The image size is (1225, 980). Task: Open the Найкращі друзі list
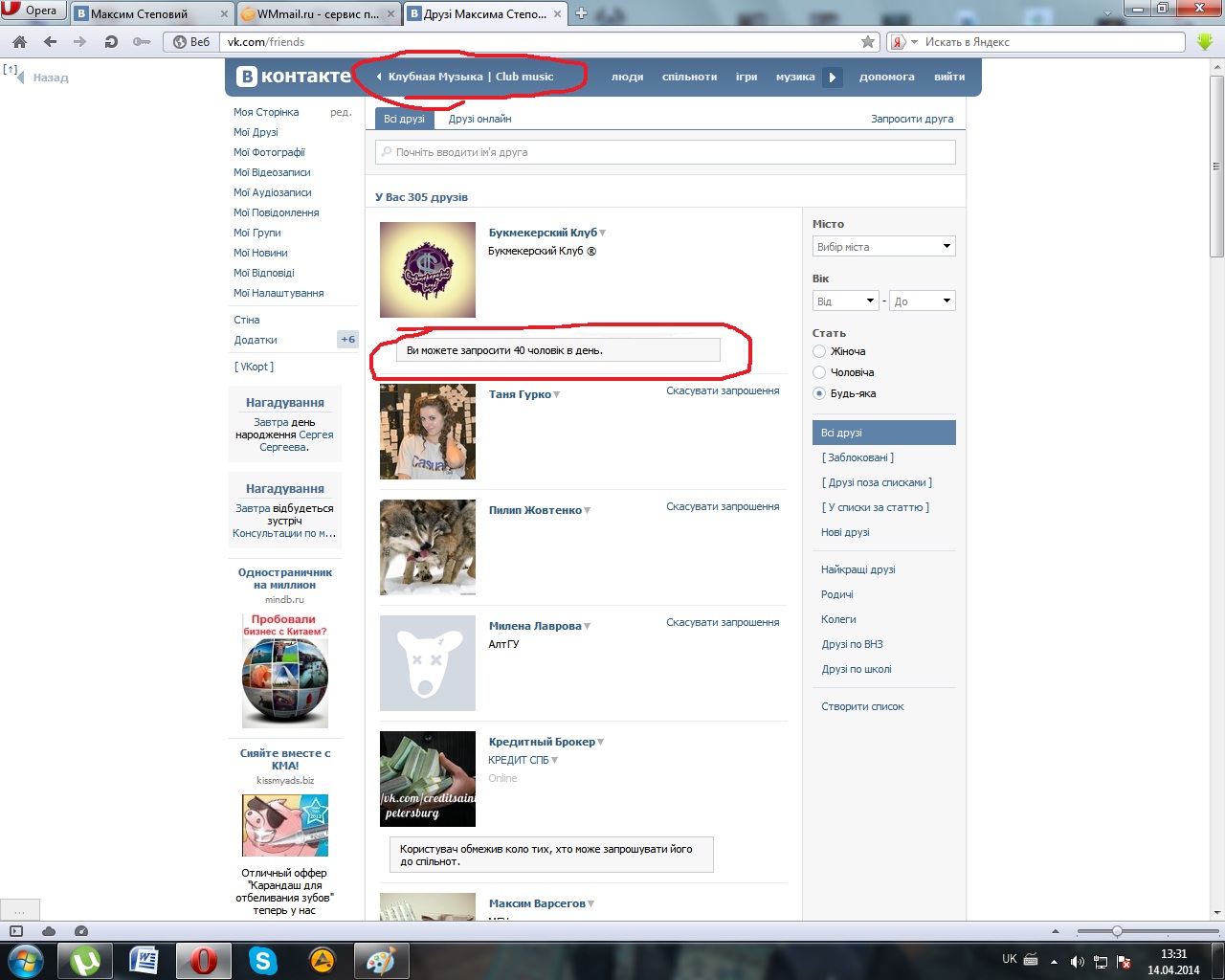pos(858,569)
